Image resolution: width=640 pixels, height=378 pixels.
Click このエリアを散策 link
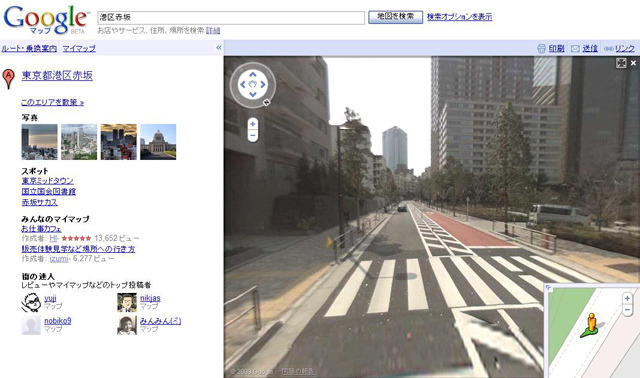(x=52, y=102)
